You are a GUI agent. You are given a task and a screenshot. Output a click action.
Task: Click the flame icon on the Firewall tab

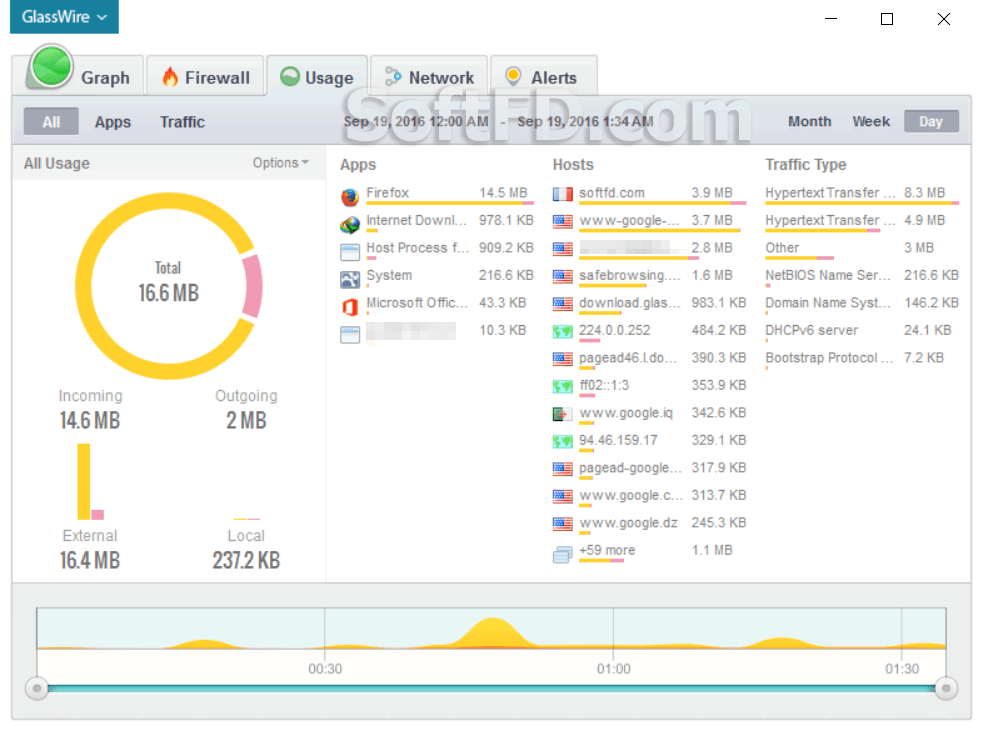(x=170, y=76)
